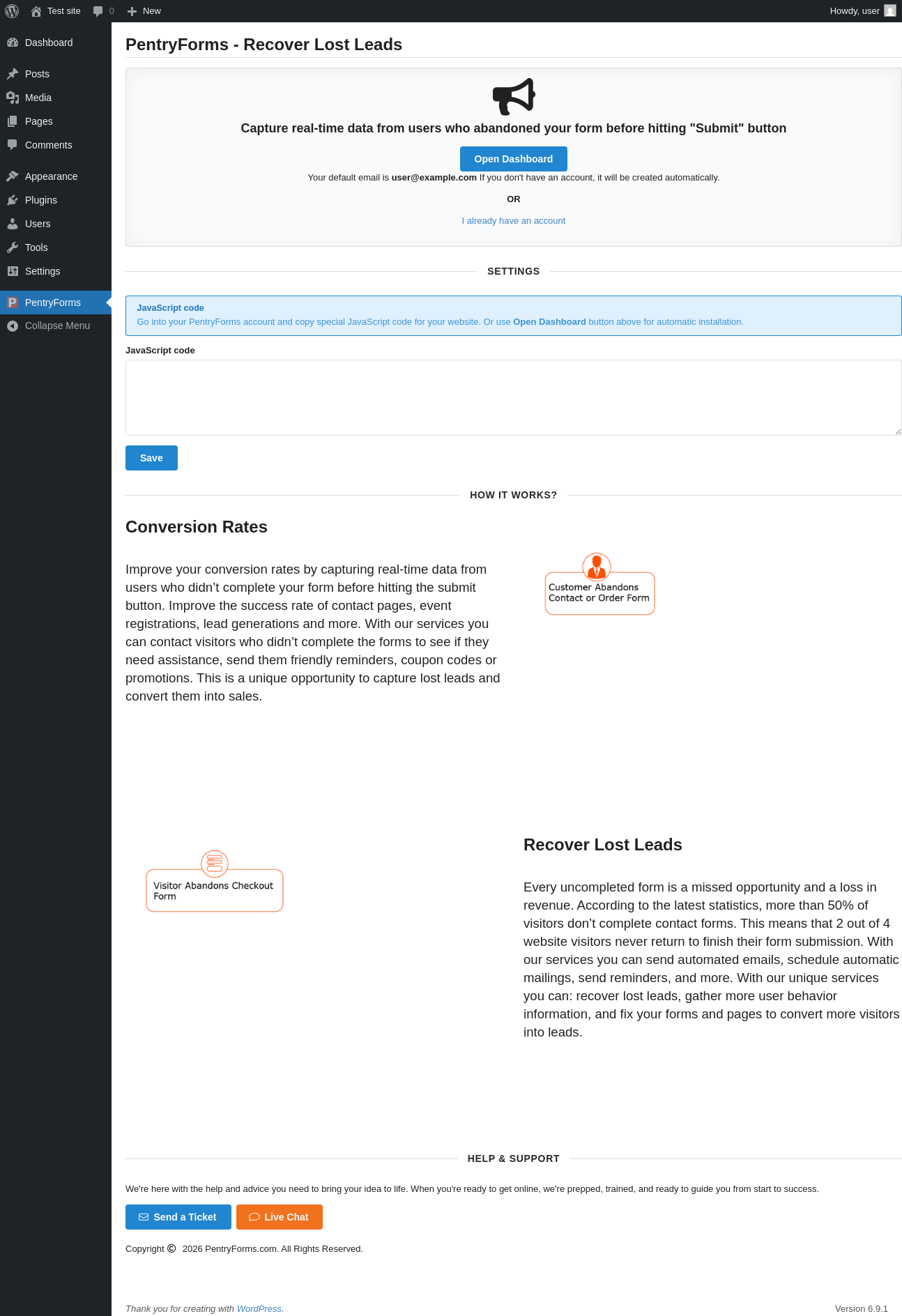Click the user@example.com email text
902x1316 pixels.
click(434, 178)
